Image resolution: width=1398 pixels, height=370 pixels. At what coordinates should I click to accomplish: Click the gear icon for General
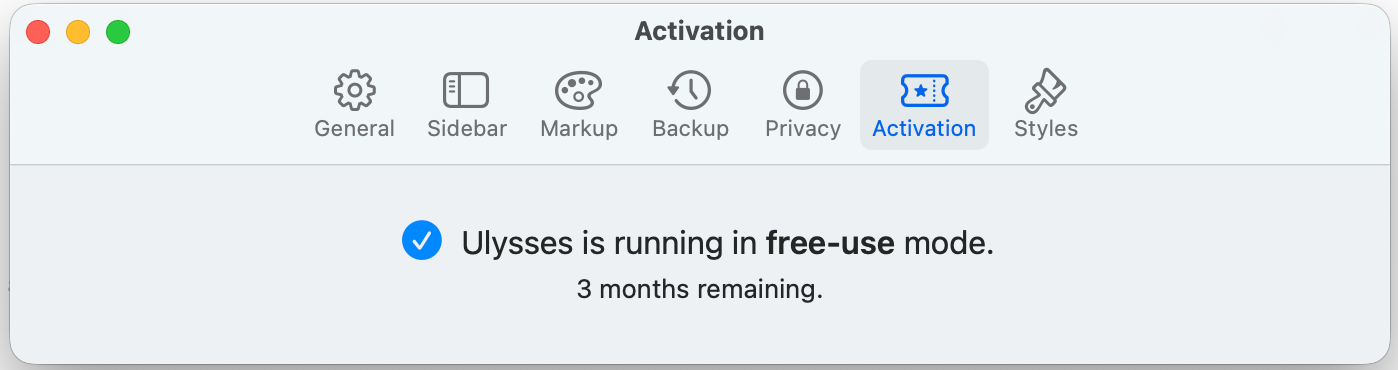click(x=354, y=91)
